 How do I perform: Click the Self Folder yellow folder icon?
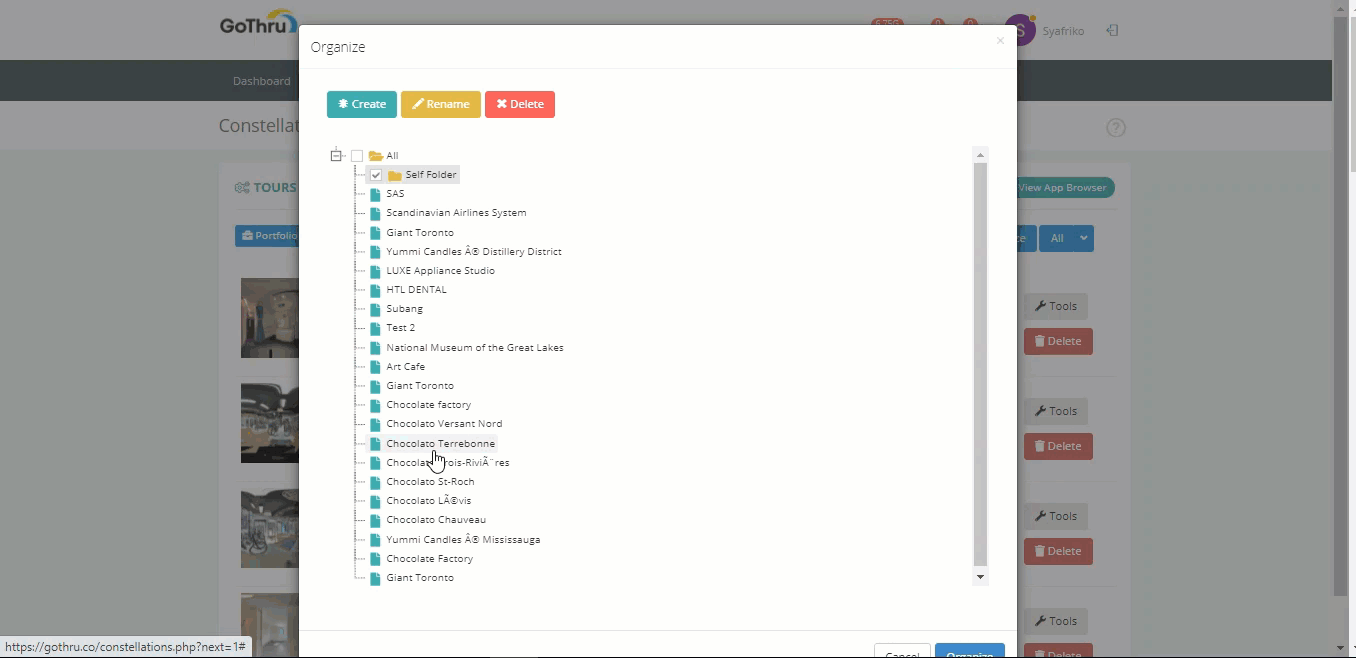coord(395,175)
